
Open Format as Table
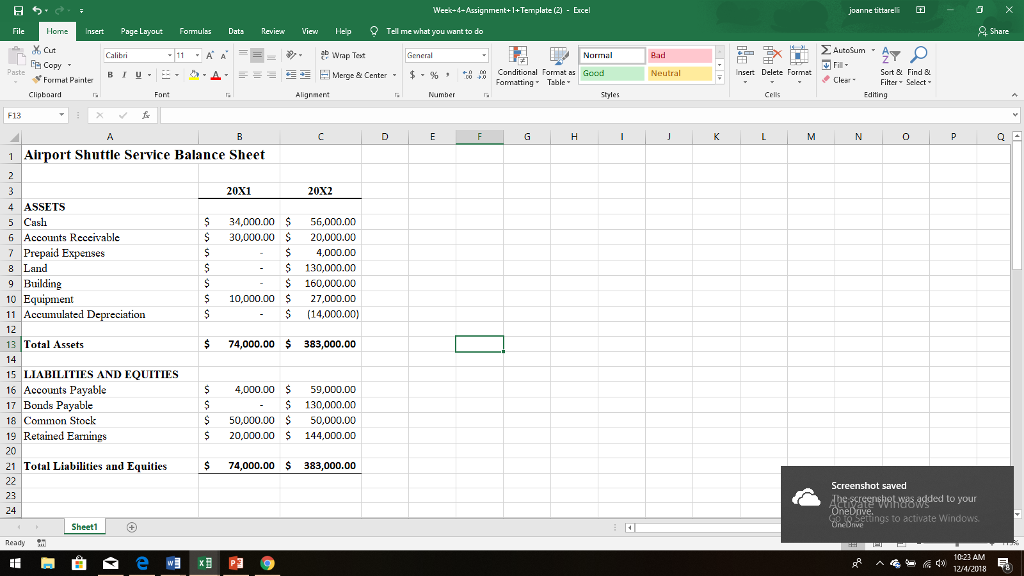coord(558,66)
